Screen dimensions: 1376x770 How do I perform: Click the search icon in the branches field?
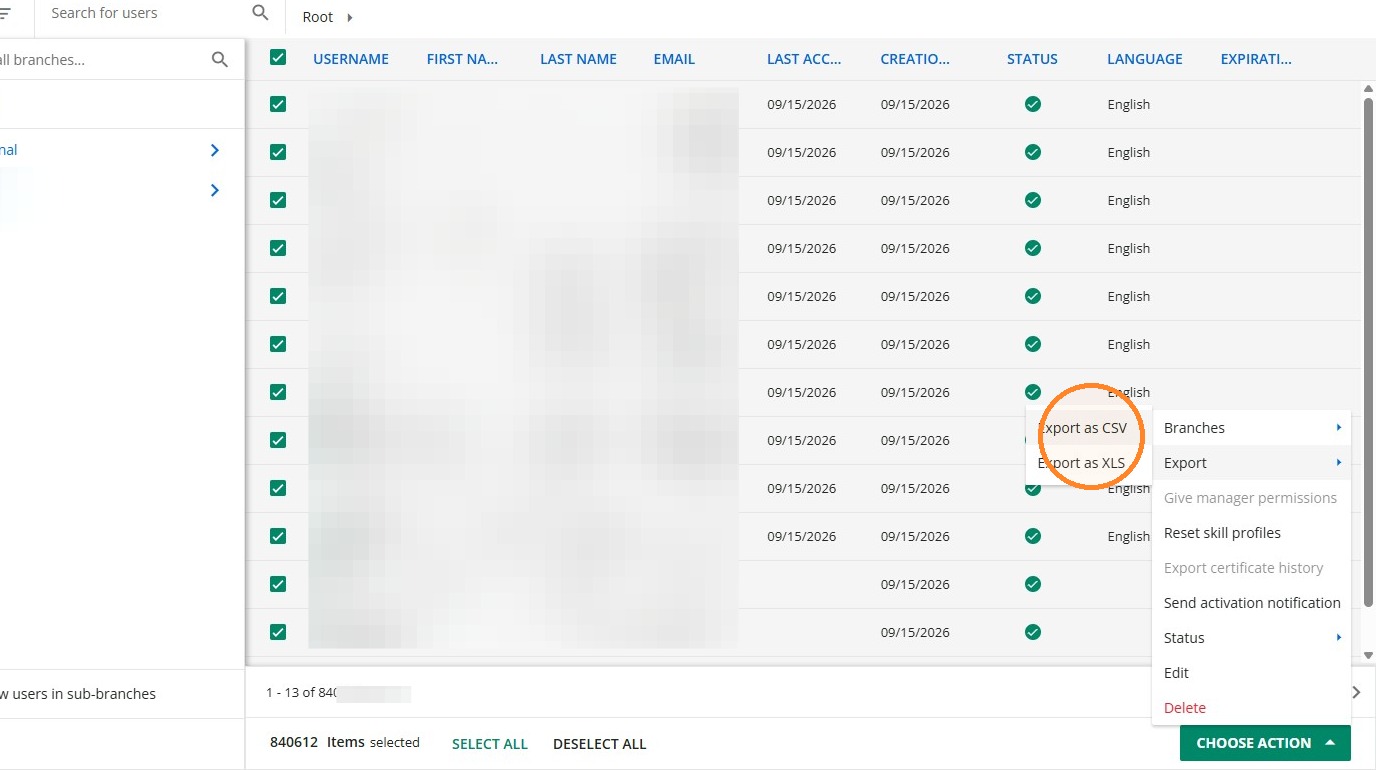click(220, 60)
